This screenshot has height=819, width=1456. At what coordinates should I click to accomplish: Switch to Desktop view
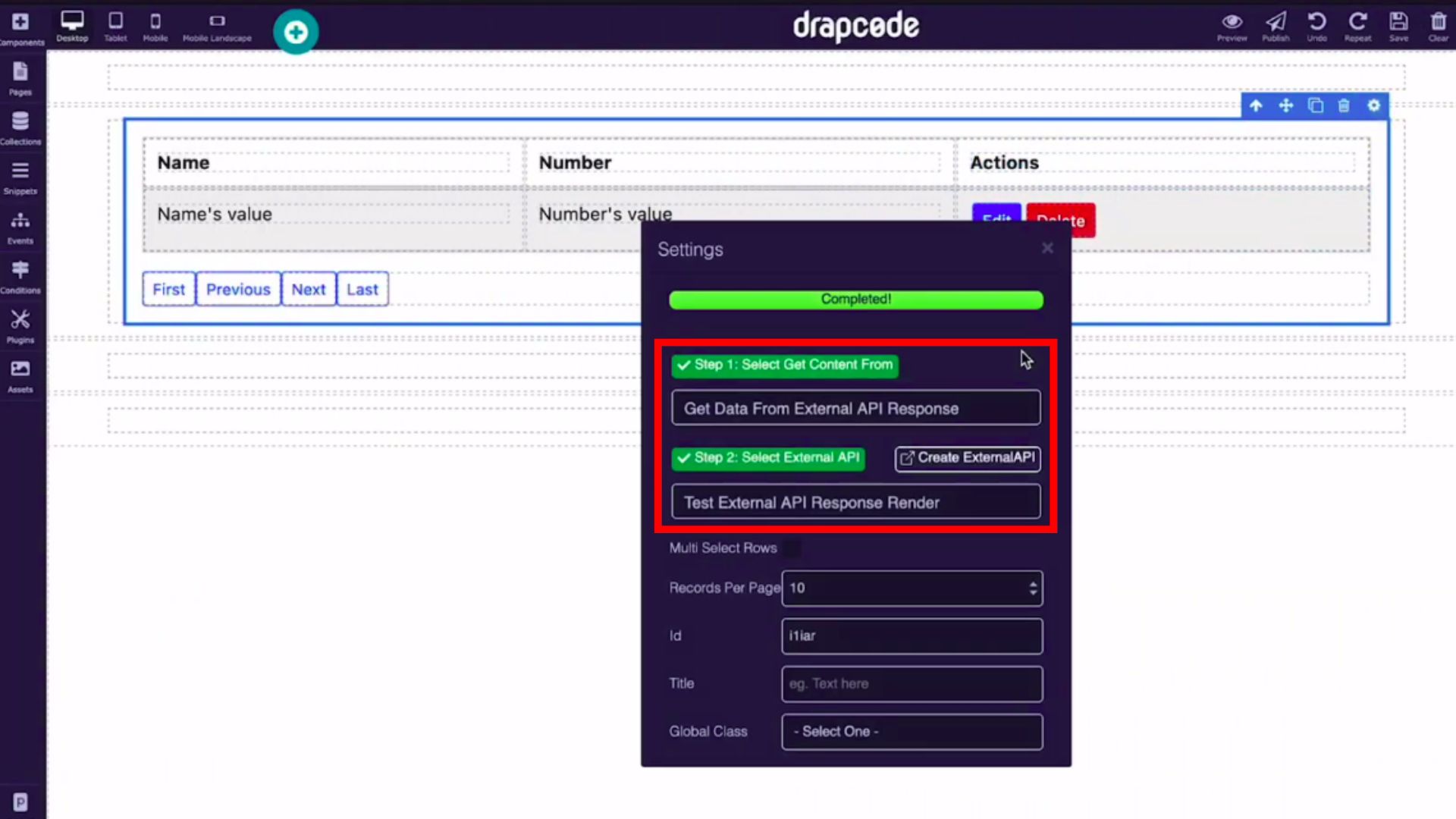[x=72, y=26]
